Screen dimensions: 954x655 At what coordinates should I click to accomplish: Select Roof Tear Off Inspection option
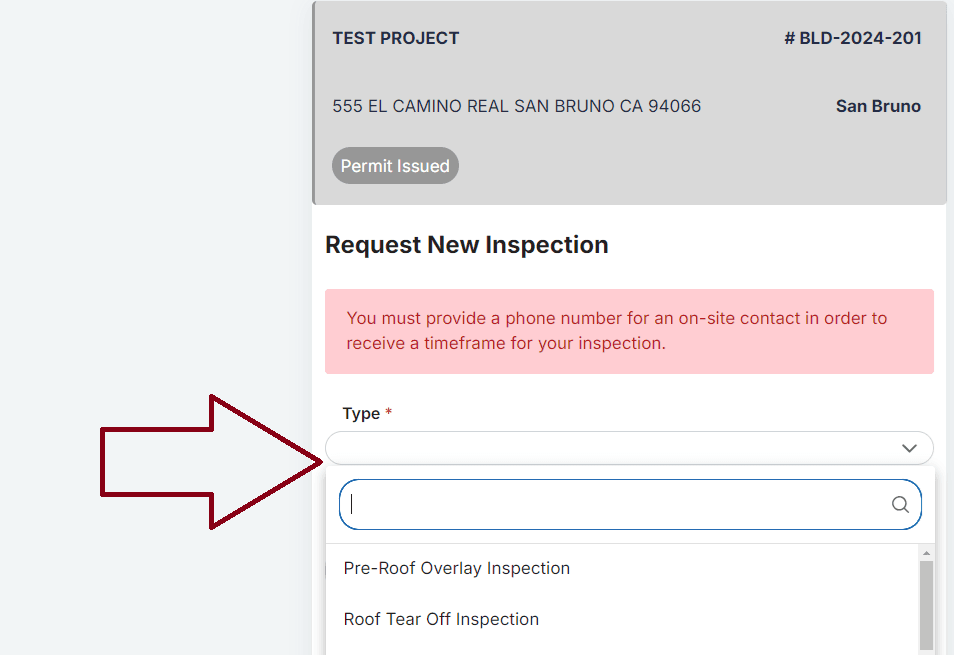point(441,619)
